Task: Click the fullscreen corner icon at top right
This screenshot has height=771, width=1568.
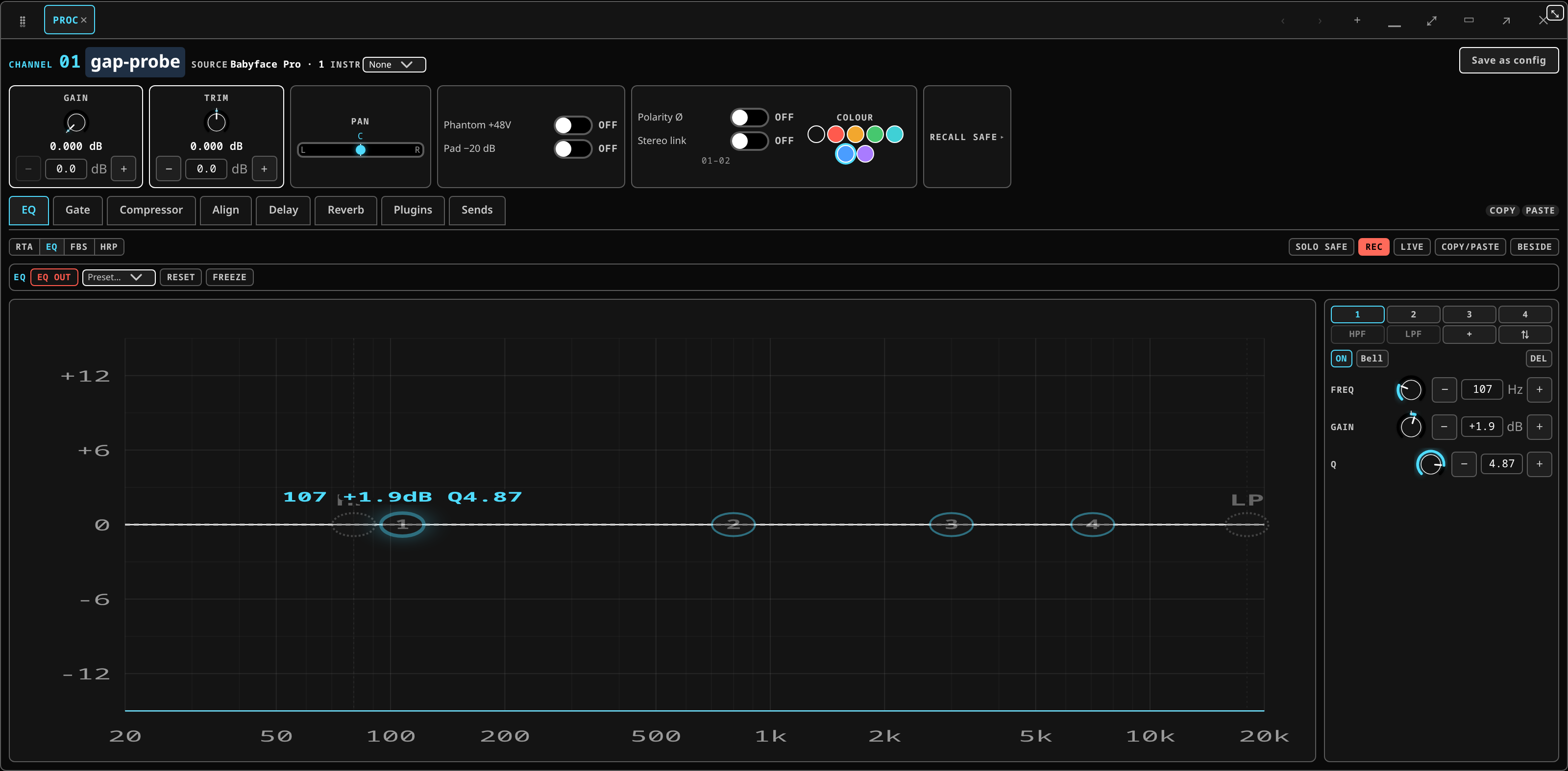Action: coord(1555,13)
